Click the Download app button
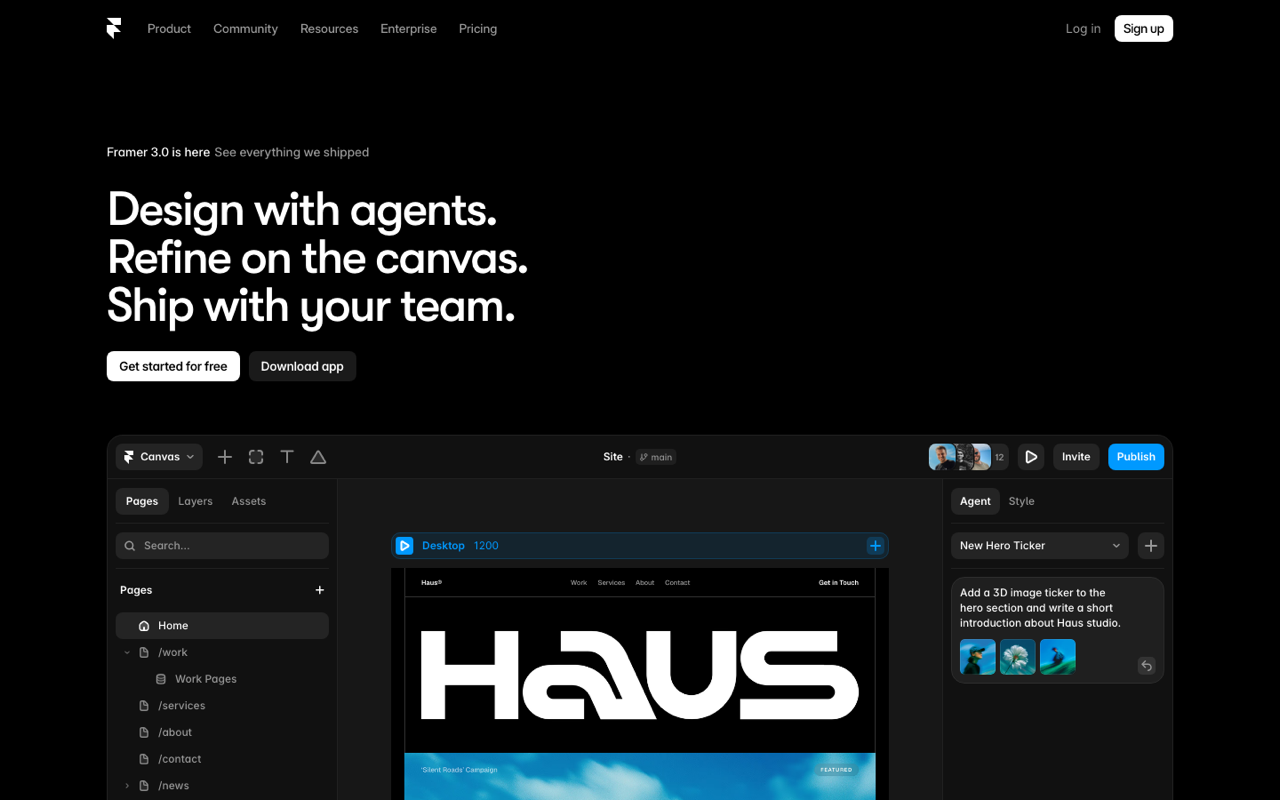Image resolution: width=1280 pixels, height=800 pixels. tap(302, 366)
